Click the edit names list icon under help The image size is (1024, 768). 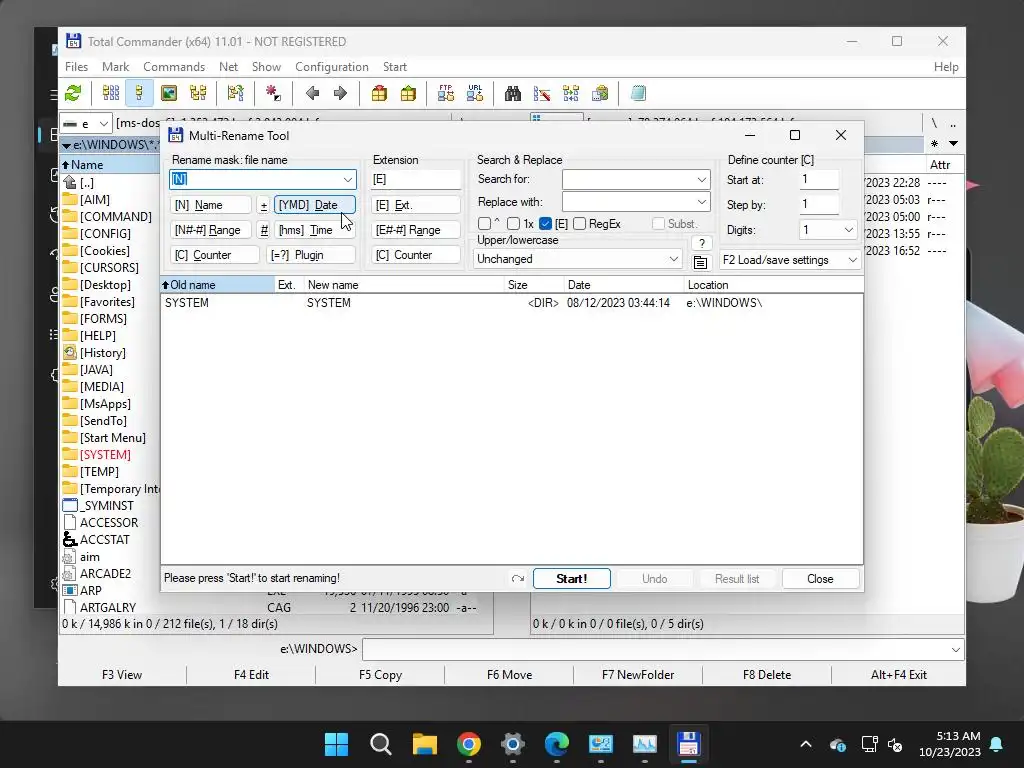[700, 263]
